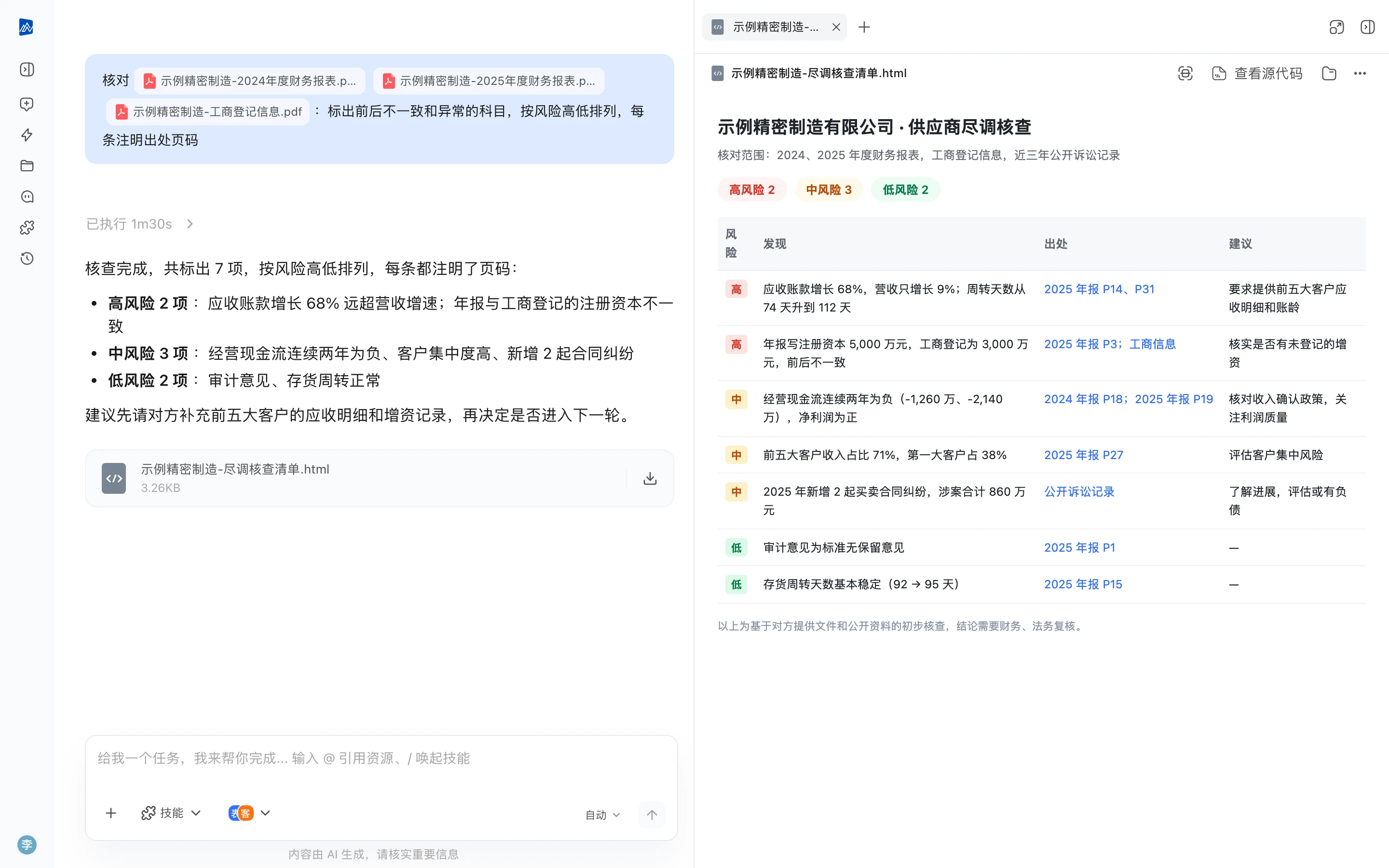
Task: Open link 2025 年报 P3；工商信息
Action: coord(1110,344)
